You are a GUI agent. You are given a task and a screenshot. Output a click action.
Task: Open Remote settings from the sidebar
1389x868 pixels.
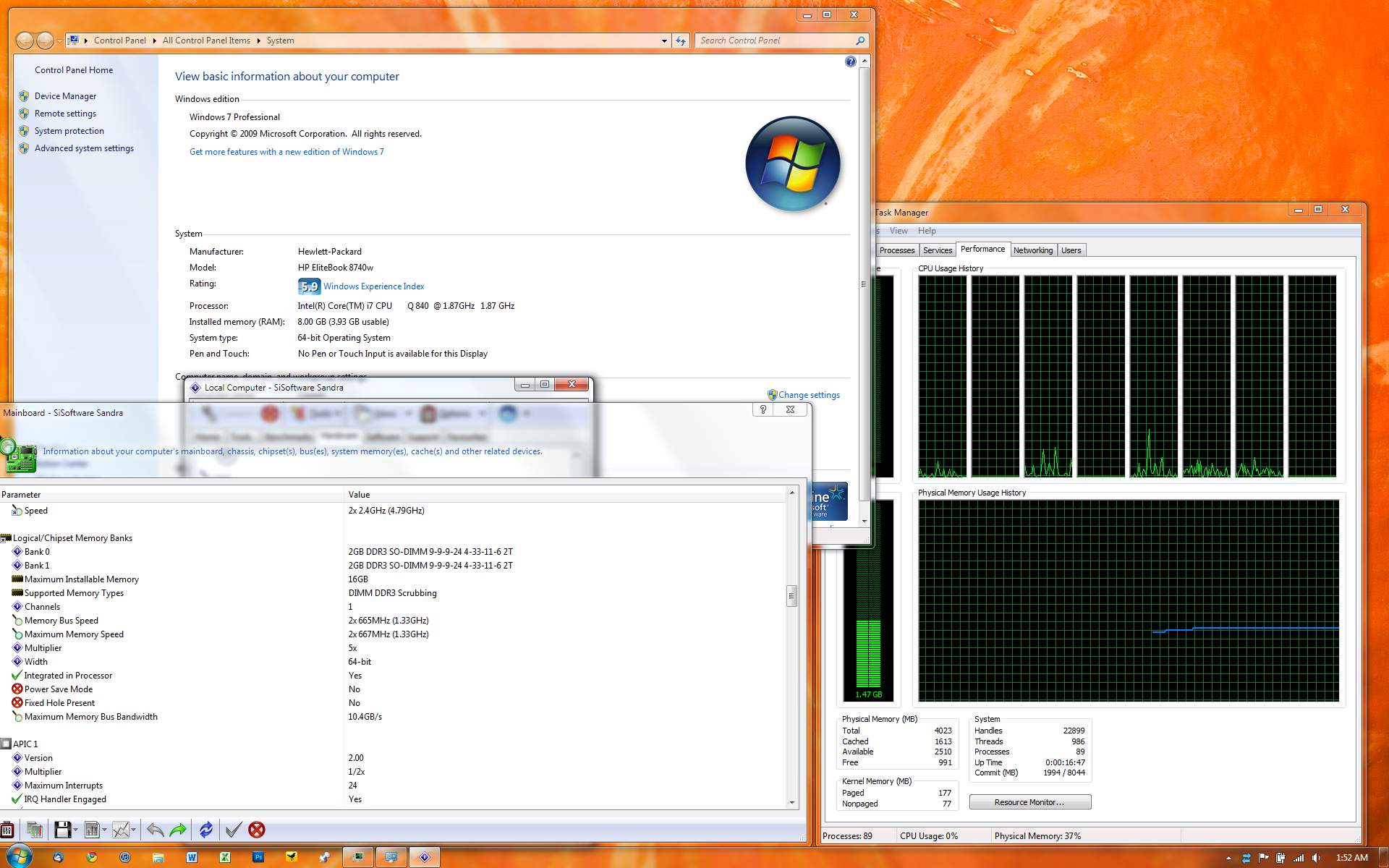pyautogui.click(x=65, y=114)
